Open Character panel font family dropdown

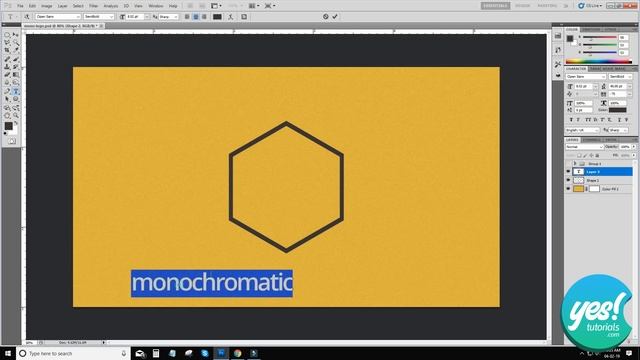(586, 77)
